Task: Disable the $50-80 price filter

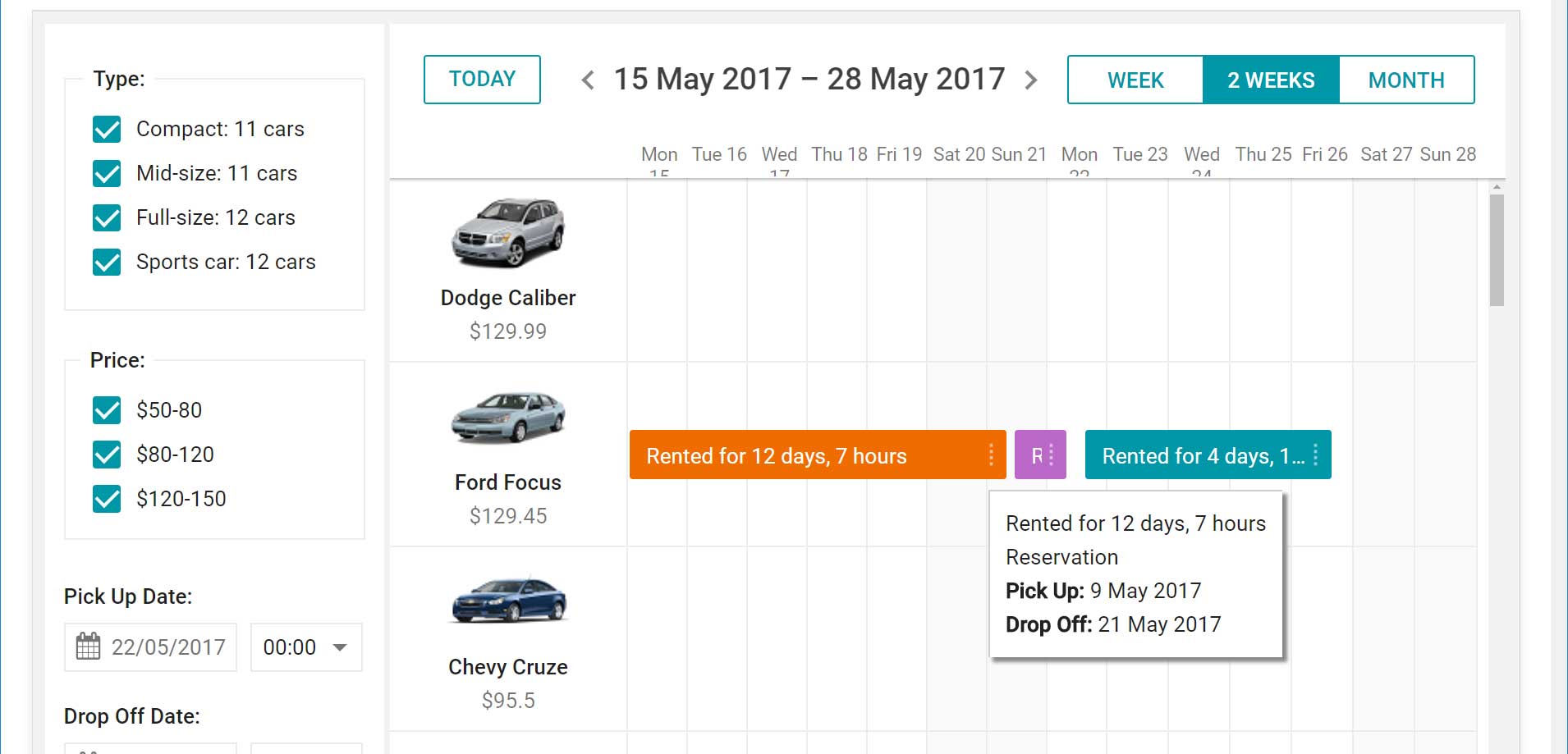Action: (106, 410)
